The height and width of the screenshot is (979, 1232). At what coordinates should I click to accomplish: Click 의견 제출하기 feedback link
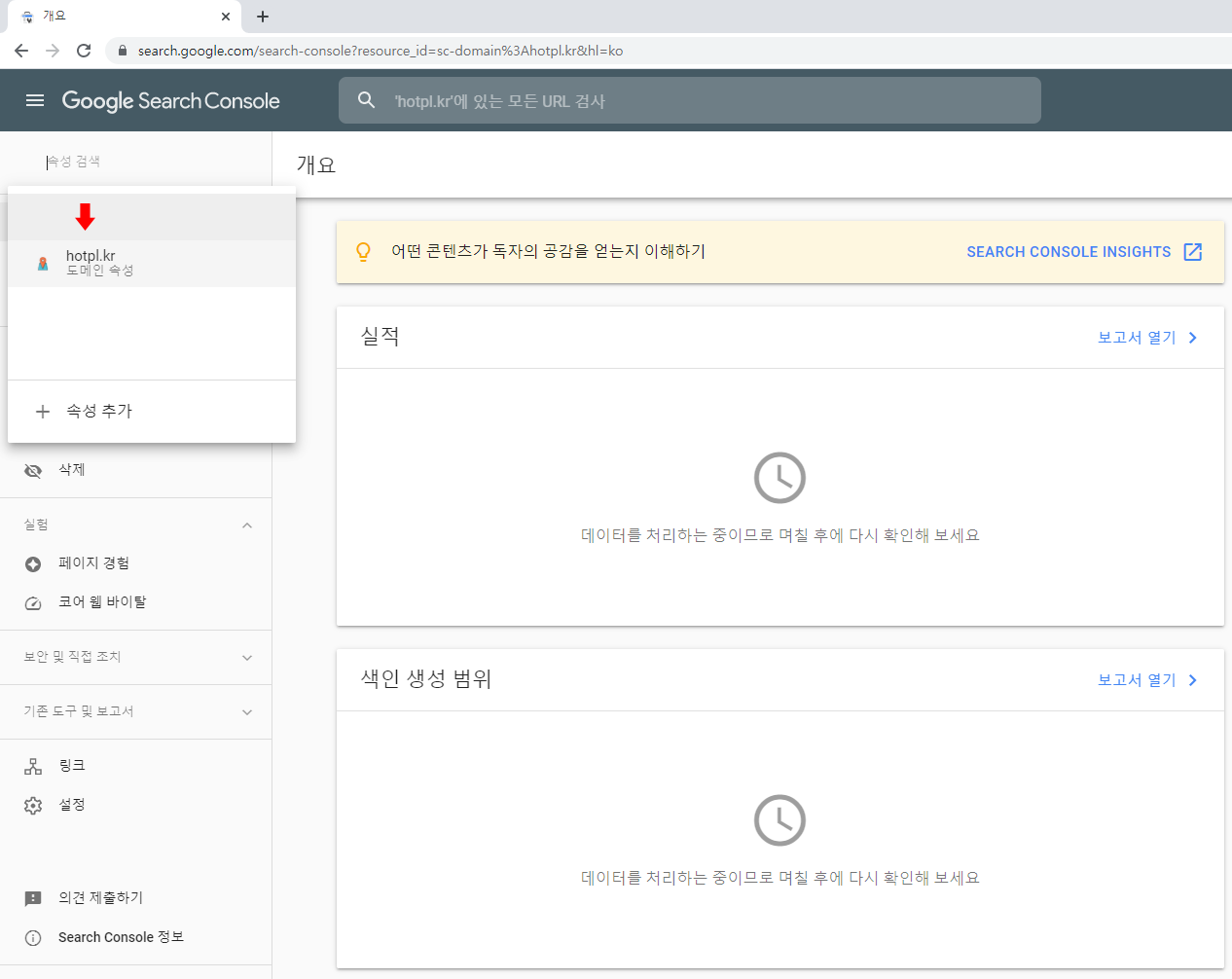coord(100,897)
